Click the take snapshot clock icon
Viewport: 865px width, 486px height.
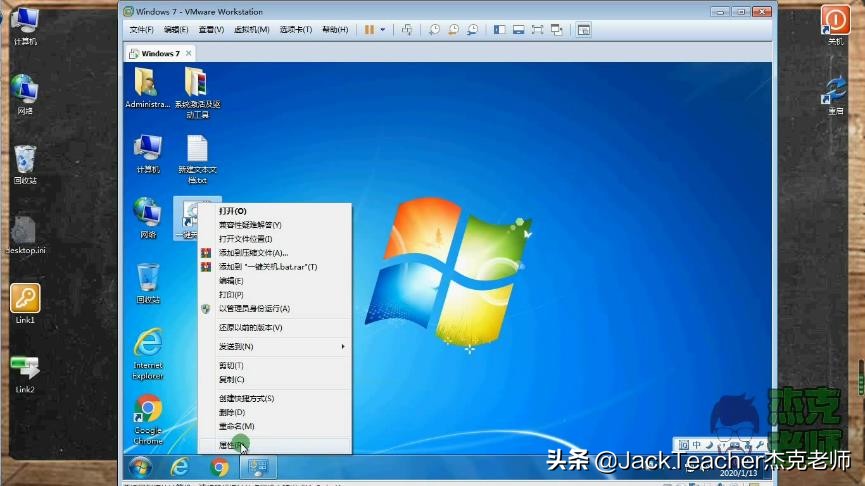435,30
